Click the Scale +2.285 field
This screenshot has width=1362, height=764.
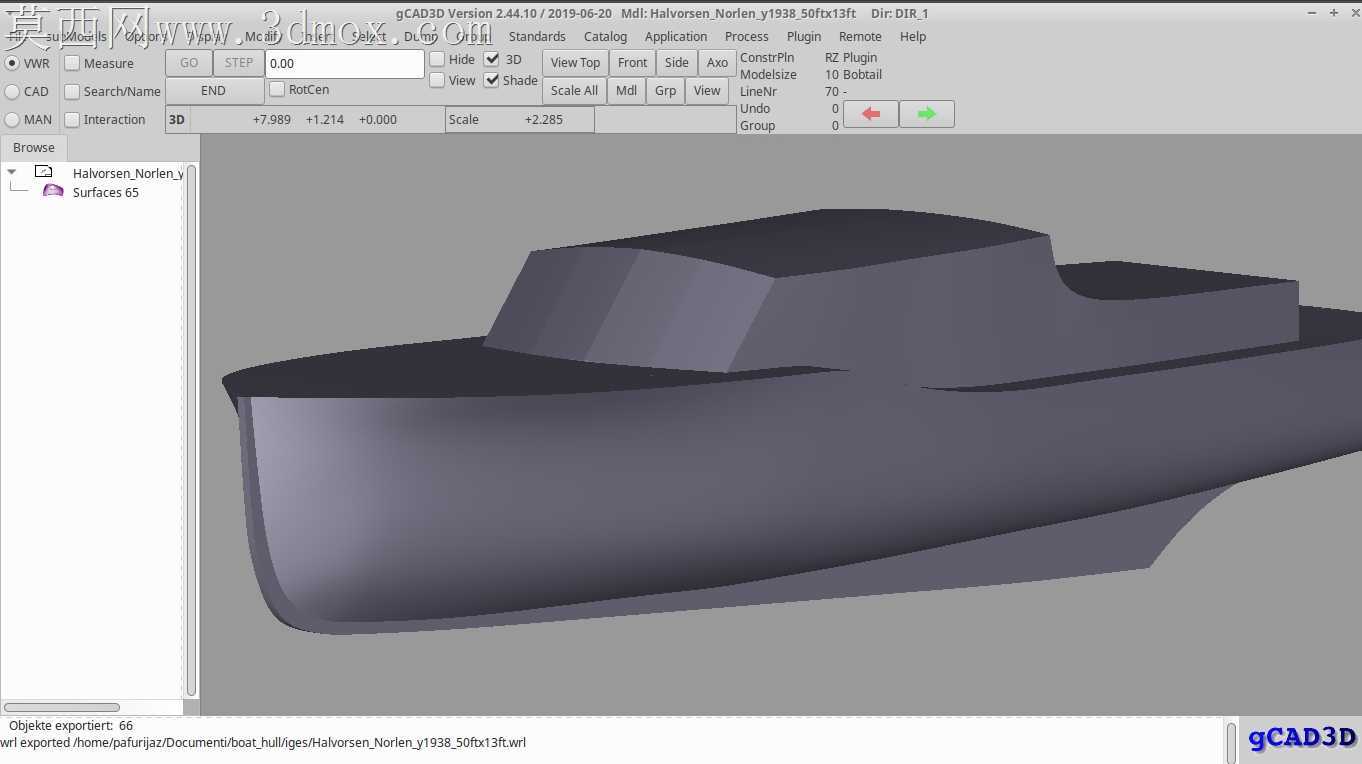pyautogui.click(x=520, y=119)
